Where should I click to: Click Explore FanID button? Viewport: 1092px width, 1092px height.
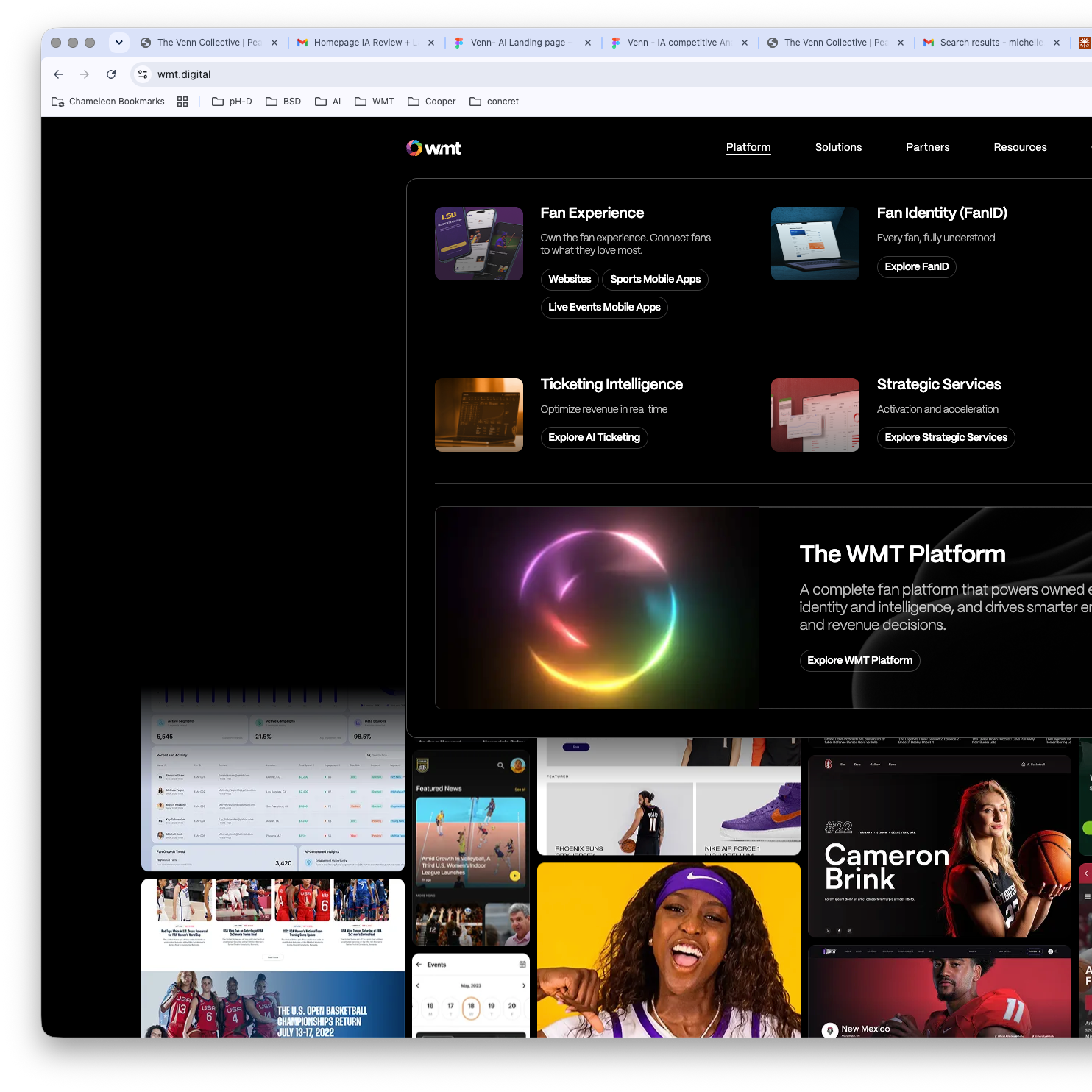point(916,267)
